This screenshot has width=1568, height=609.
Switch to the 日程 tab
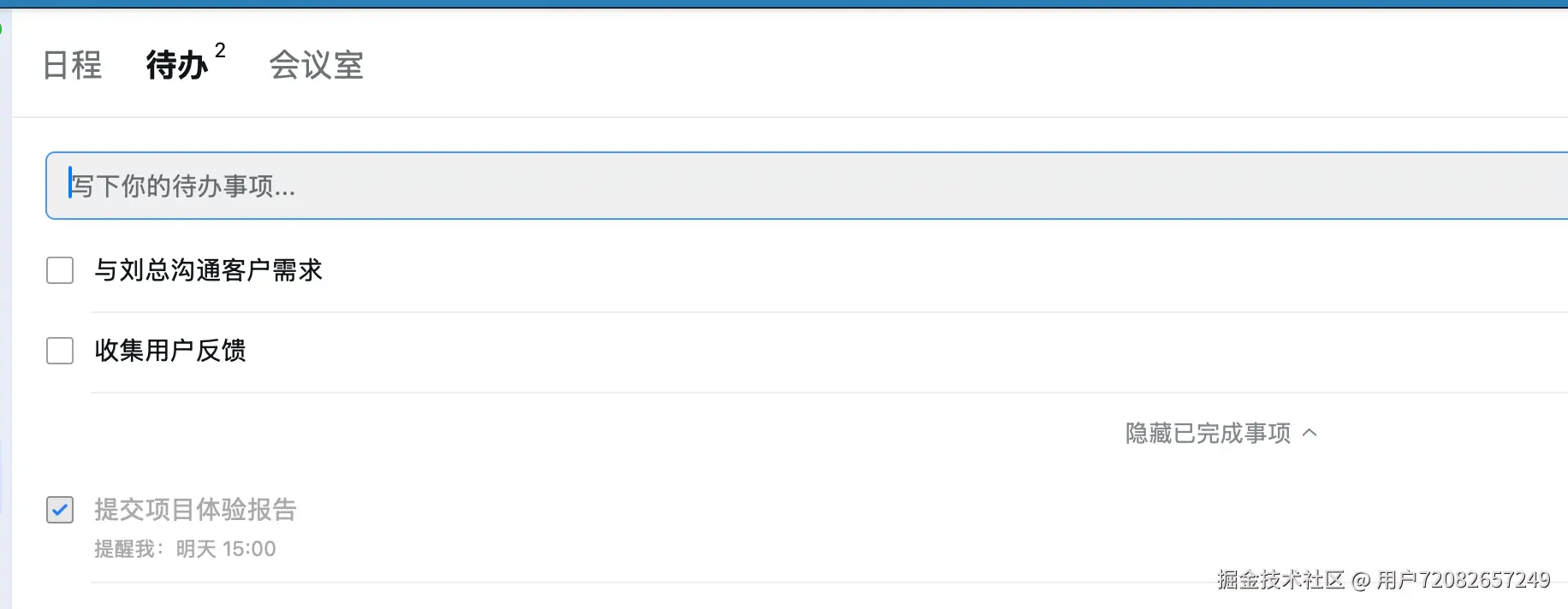73,65
